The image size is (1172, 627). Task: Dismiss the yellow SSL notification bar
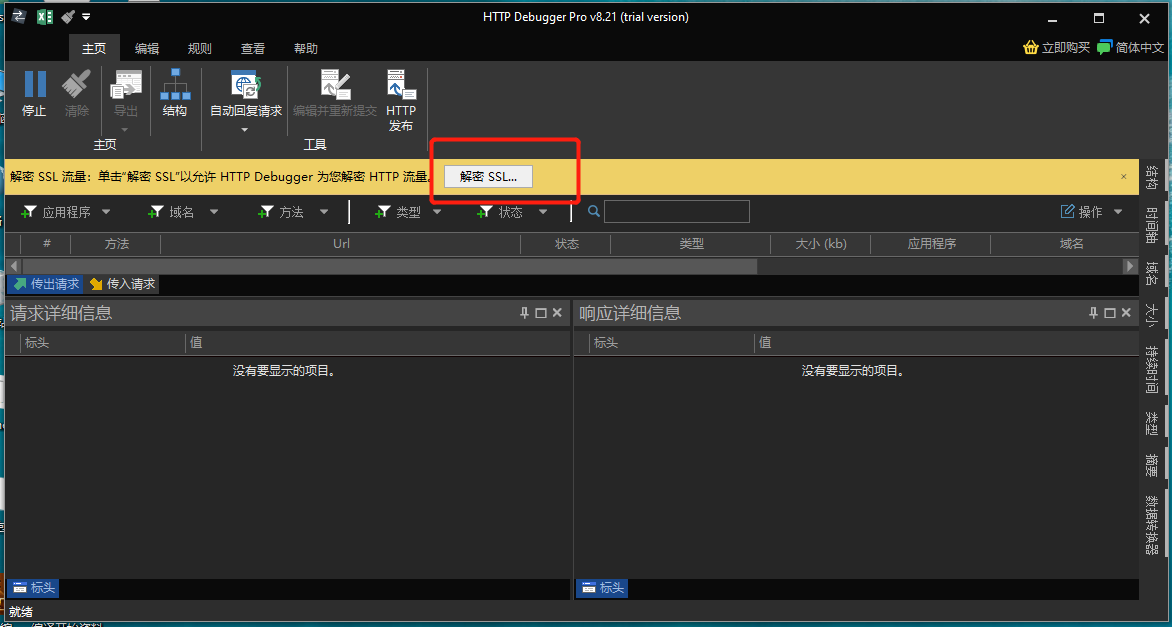(1123, 177)
